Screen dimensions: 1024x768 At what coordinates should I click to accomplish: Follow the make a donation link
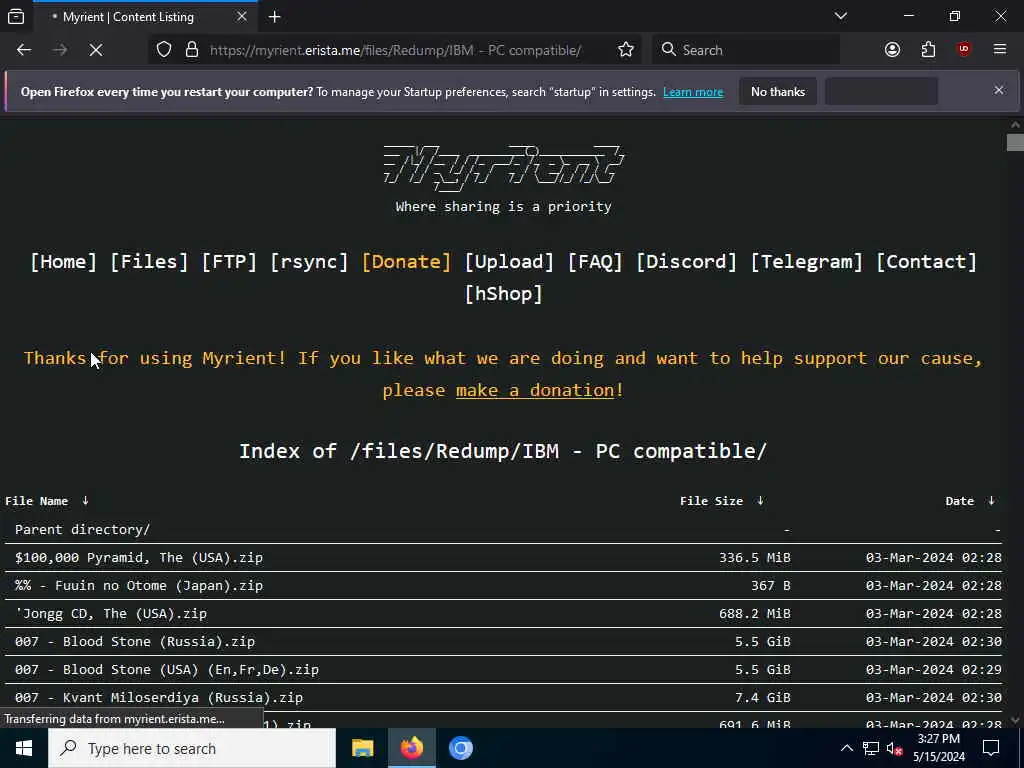click(x=535, y=391)
